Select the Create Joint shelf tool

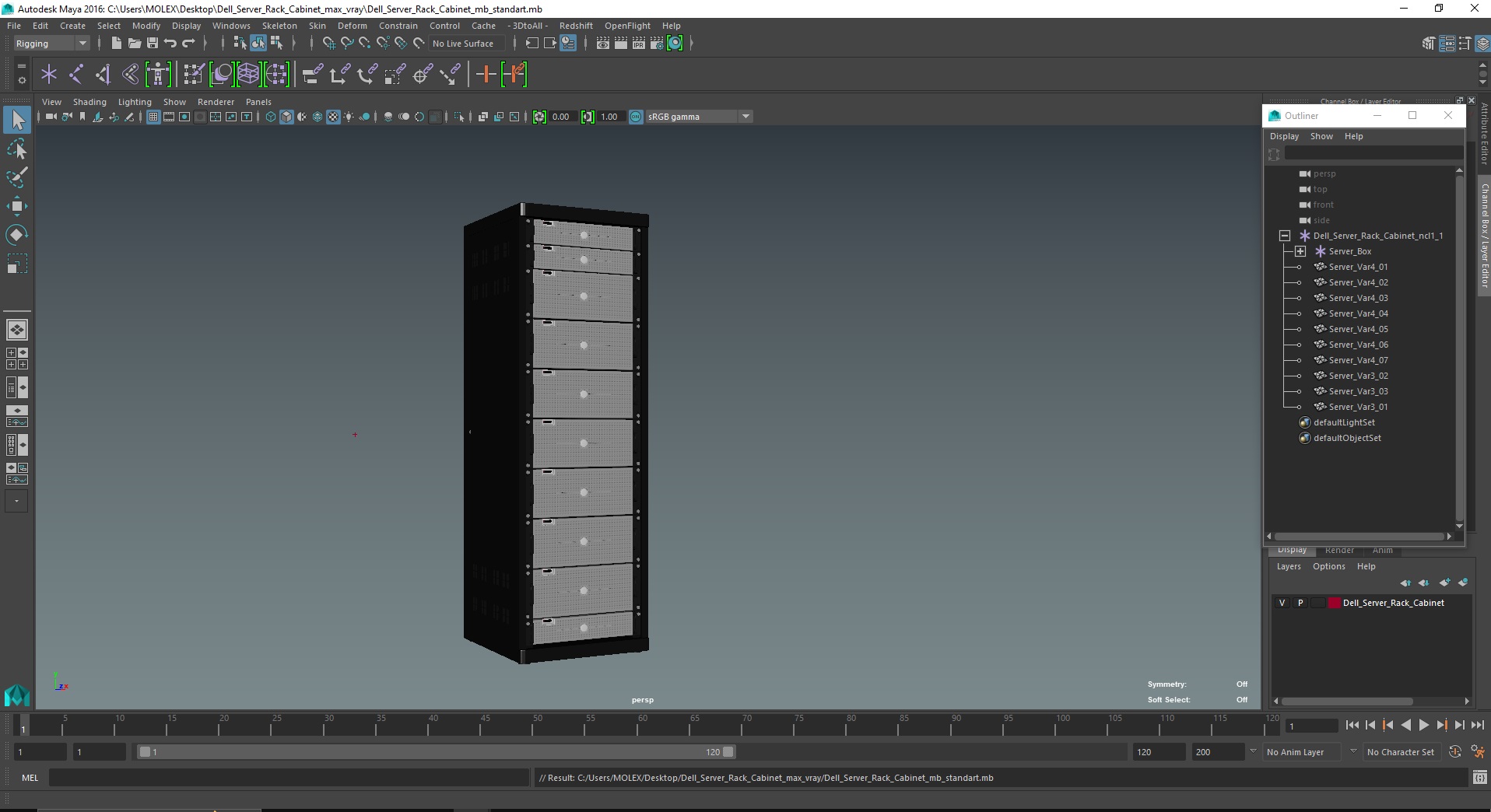(75, 75)
